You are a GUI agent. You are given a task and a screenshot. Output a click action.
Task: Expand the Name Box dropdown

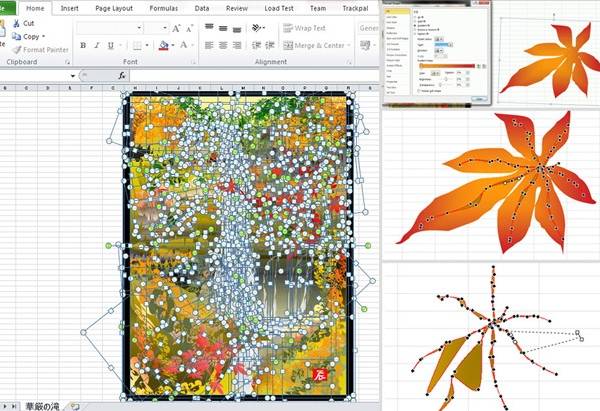click(73, 75)
